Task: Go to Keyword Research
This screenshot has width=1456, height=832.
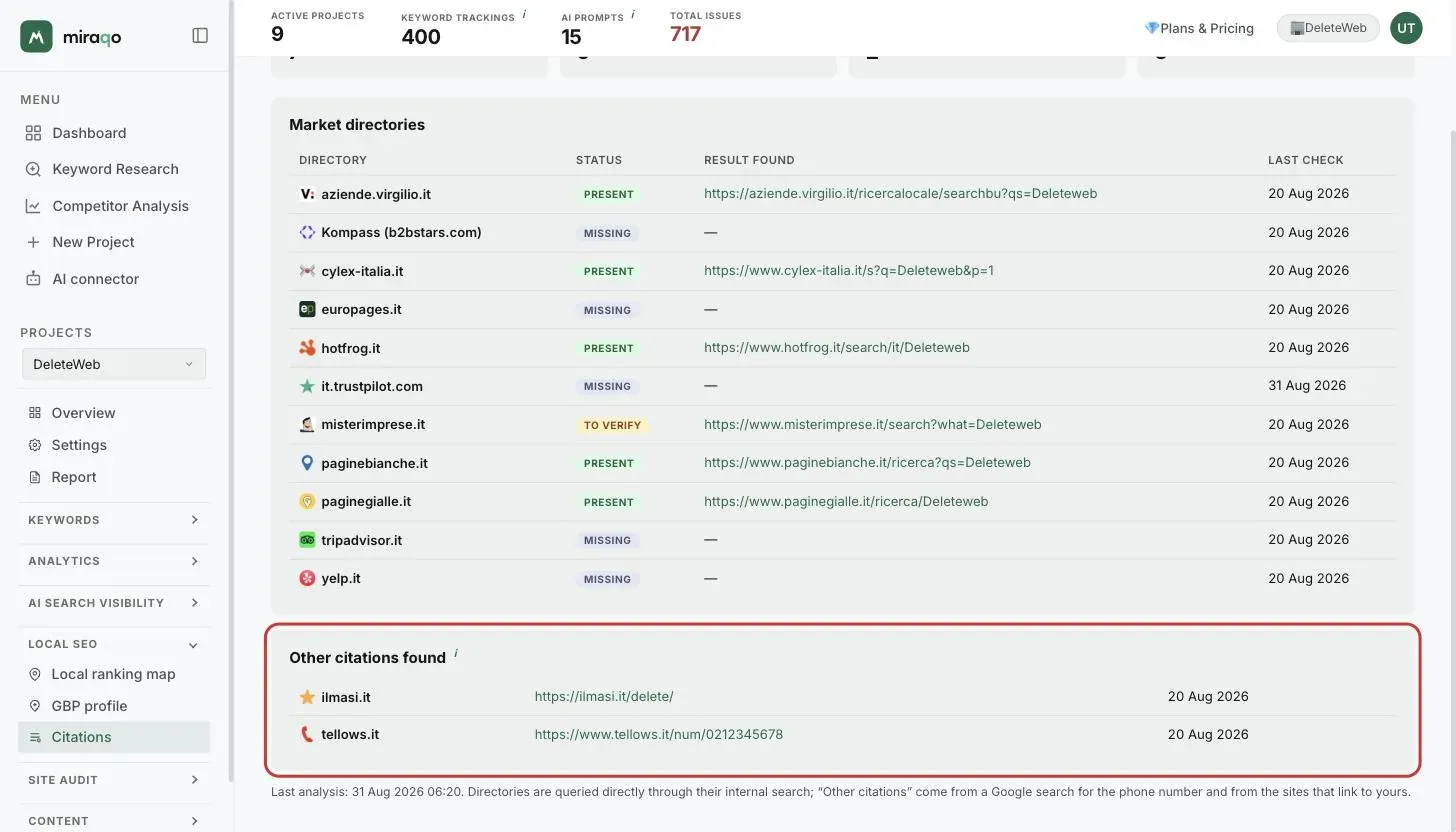Action: 114,169
